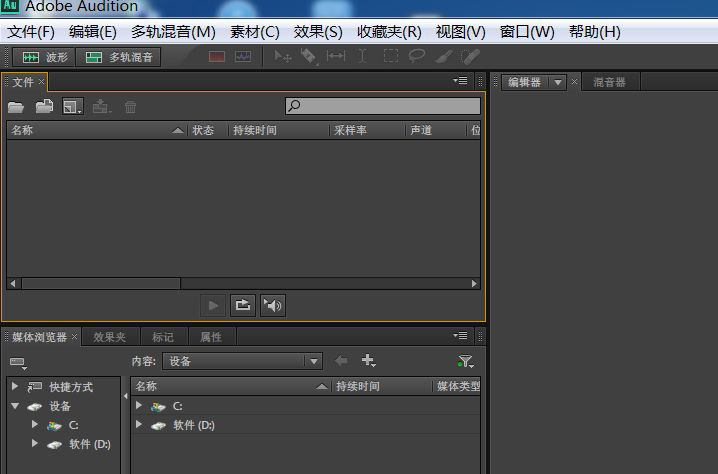The image size is (718, 474).
Task: Click the Media Browser back arrow
Action: click(341, 361)
